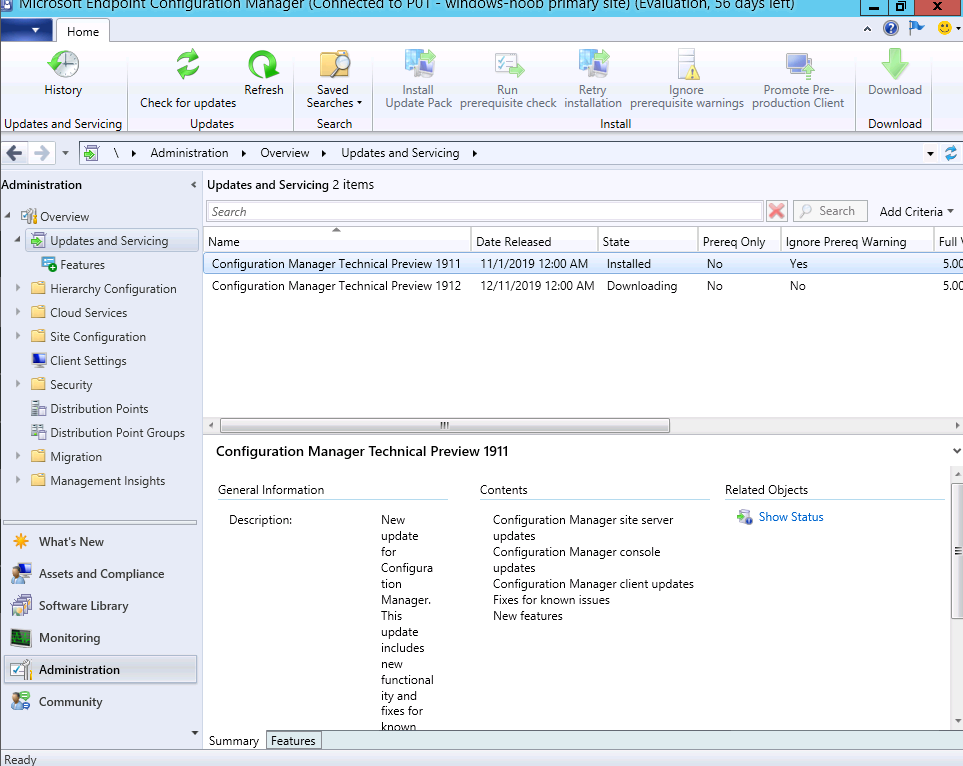Viewport: 963px width, 766px height.
Task: Select Configuration Manager Technical Preview 1911 row
Action: (x=583, y=264)
